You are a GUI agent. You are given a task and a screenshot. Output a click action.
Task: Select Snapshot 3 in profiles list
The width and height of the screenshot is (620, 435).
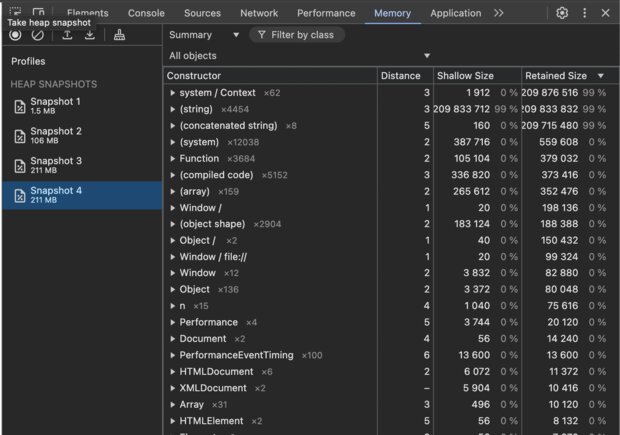tap(82, 166)
